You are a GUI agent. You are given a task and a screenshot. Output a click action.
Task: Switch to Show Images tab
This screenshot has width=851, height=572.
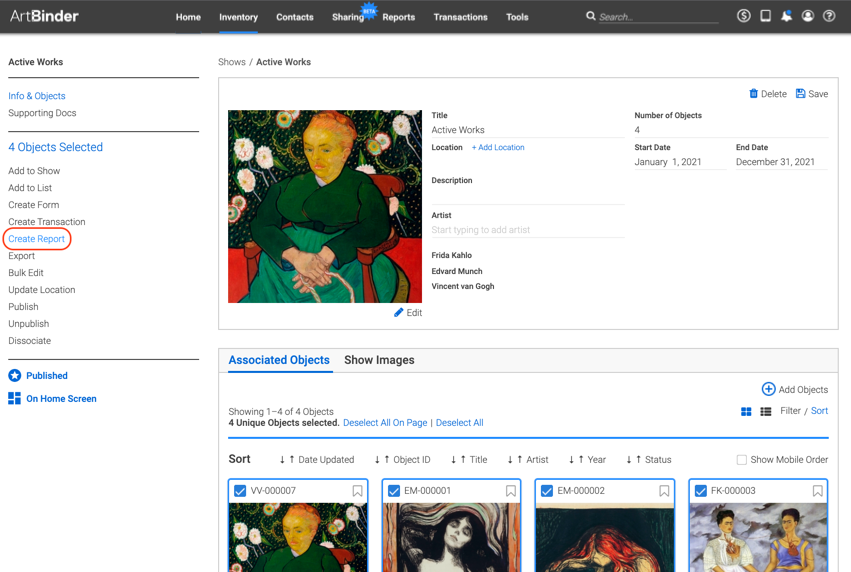379,360
